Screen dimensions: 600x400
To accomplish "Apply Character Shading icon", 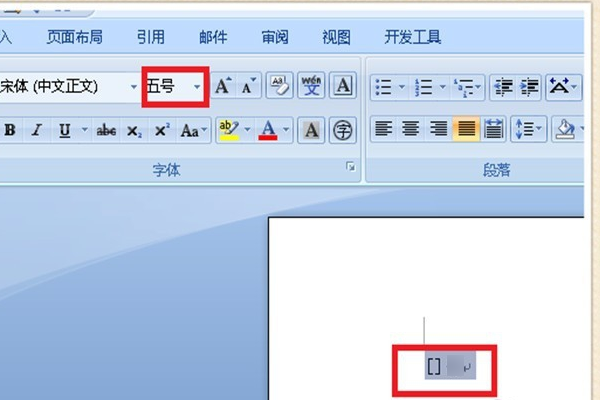I will [x=311, y=131].
